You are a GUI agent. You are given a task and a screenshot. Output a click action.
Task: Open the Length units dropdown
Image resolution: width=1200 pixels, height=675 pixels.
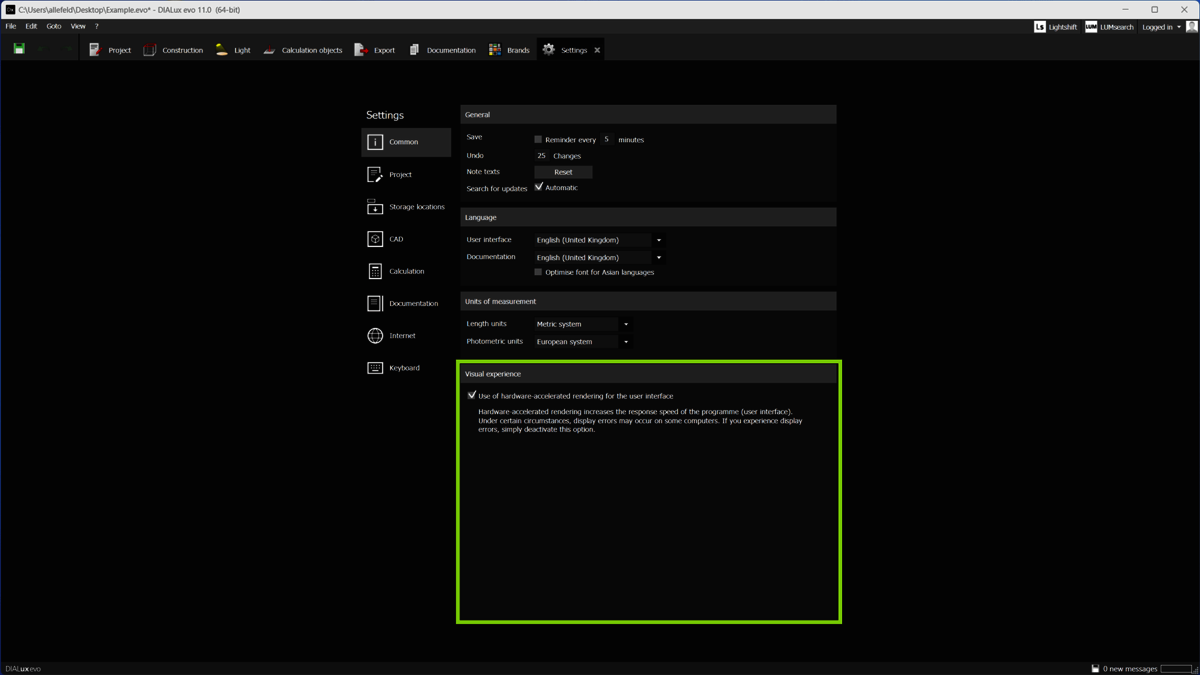point(582,324)
